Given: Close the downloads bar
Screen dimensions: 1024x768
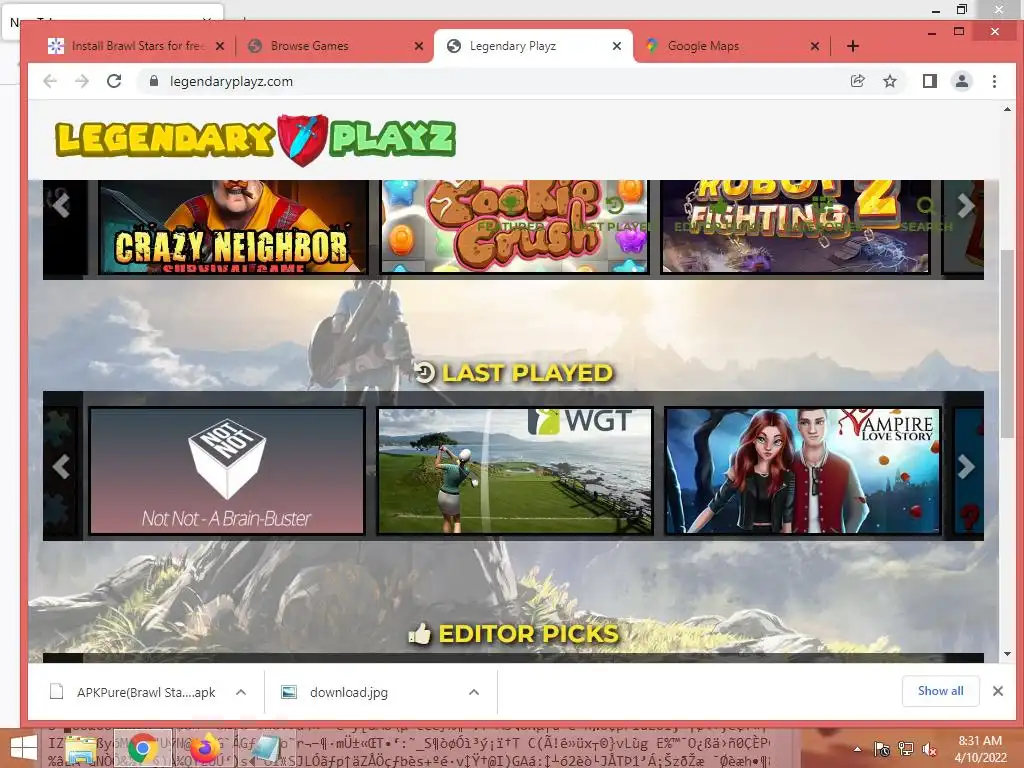Looking at the screenshot, I should coord(998,691).
